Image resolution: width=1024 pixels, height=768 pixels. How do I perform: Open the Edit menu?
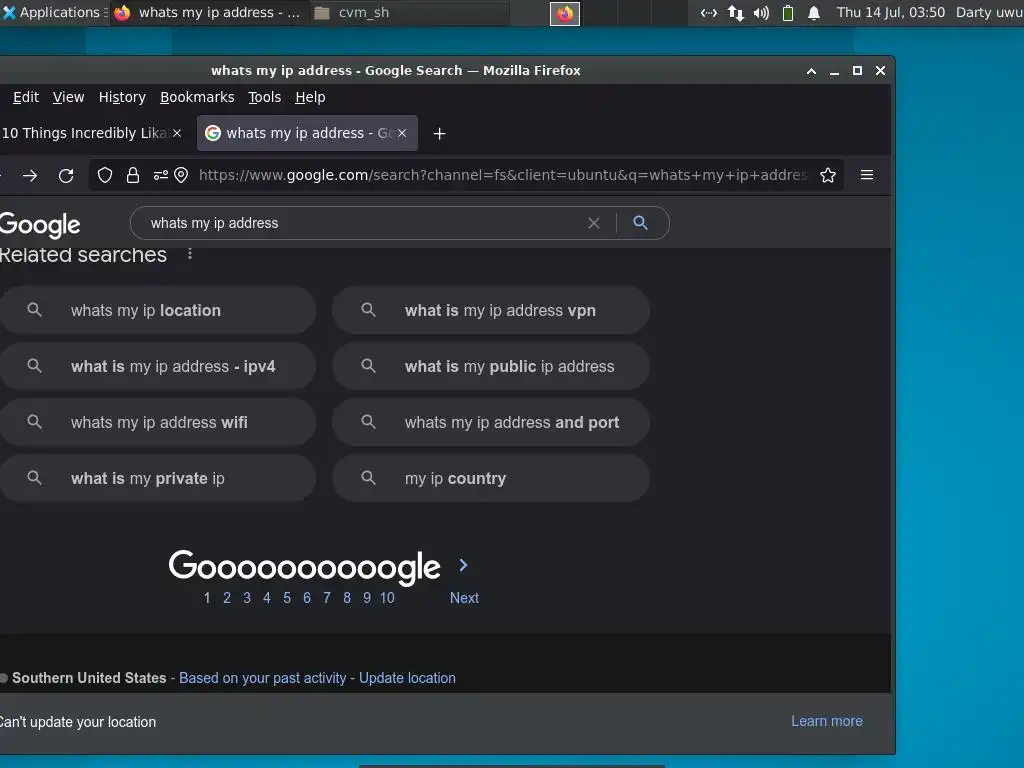26,97
